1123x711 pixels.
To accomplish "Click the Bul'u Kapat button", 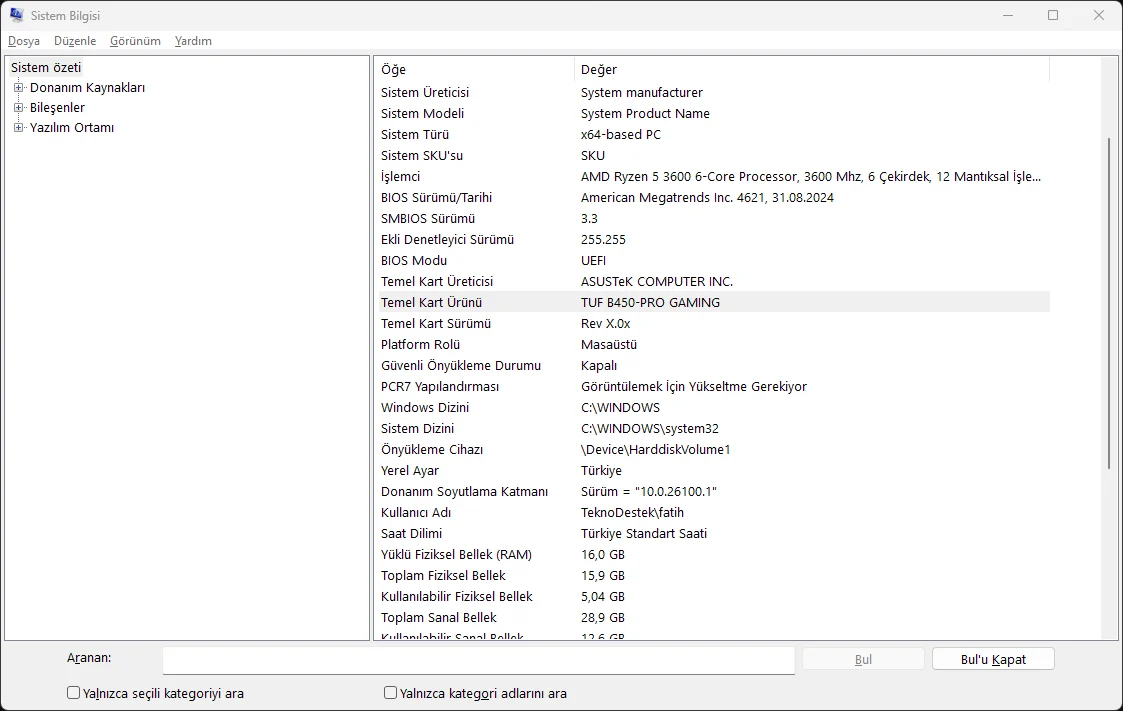I will pyautogui.click(x=993, y=659).
